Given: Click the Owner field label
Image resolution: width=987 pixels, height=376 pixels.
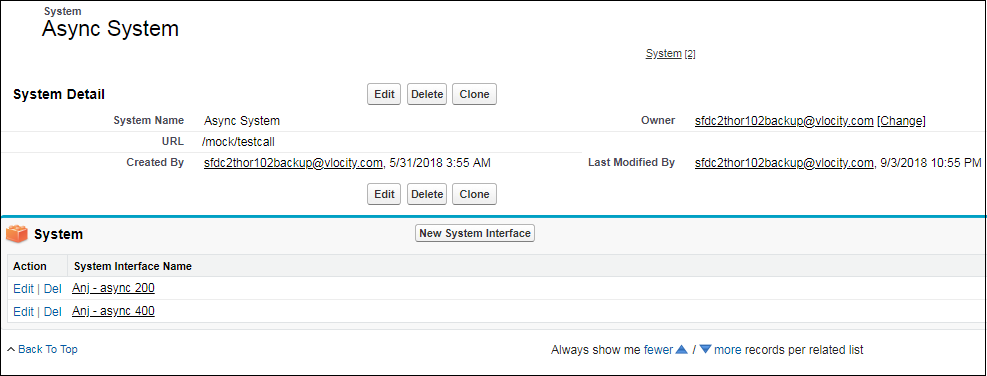Looking at the screenshot, I should pos(658,120).
